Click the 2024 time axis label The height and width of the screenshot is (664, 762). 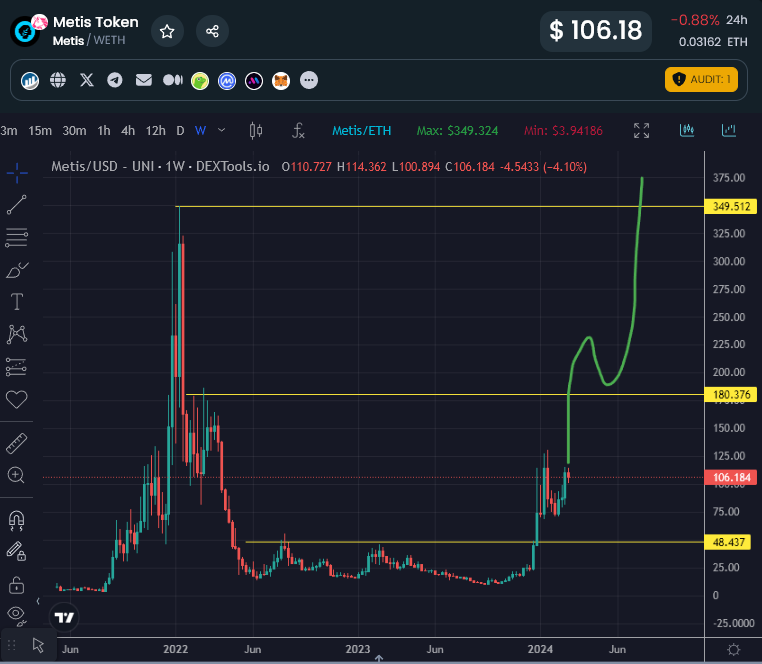[x=540, y=649]
